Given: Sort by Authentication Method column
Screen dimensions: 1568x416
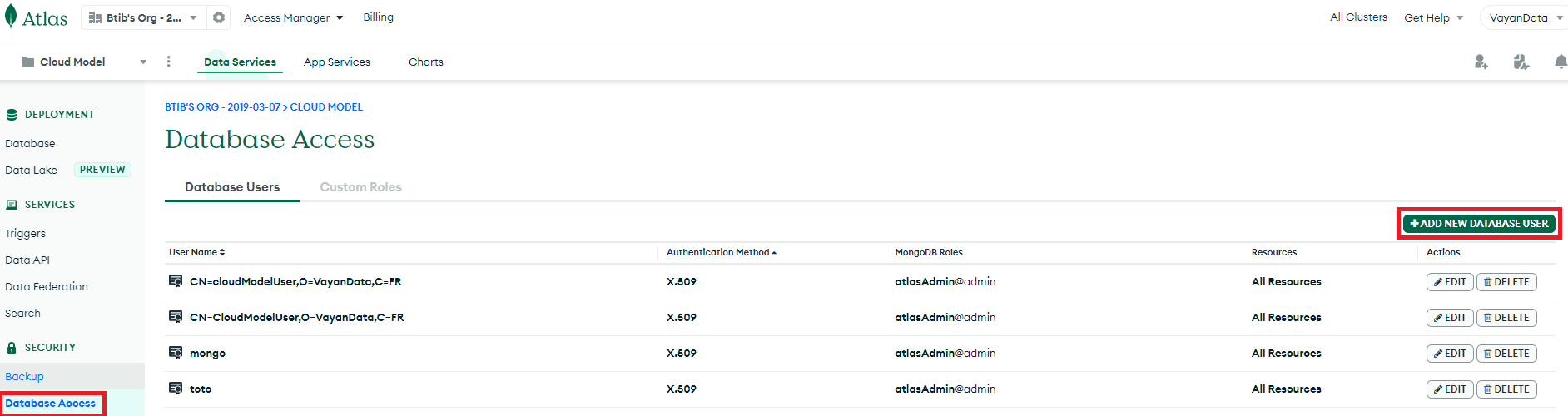Looking at the screenshot, I should (721, 252).
